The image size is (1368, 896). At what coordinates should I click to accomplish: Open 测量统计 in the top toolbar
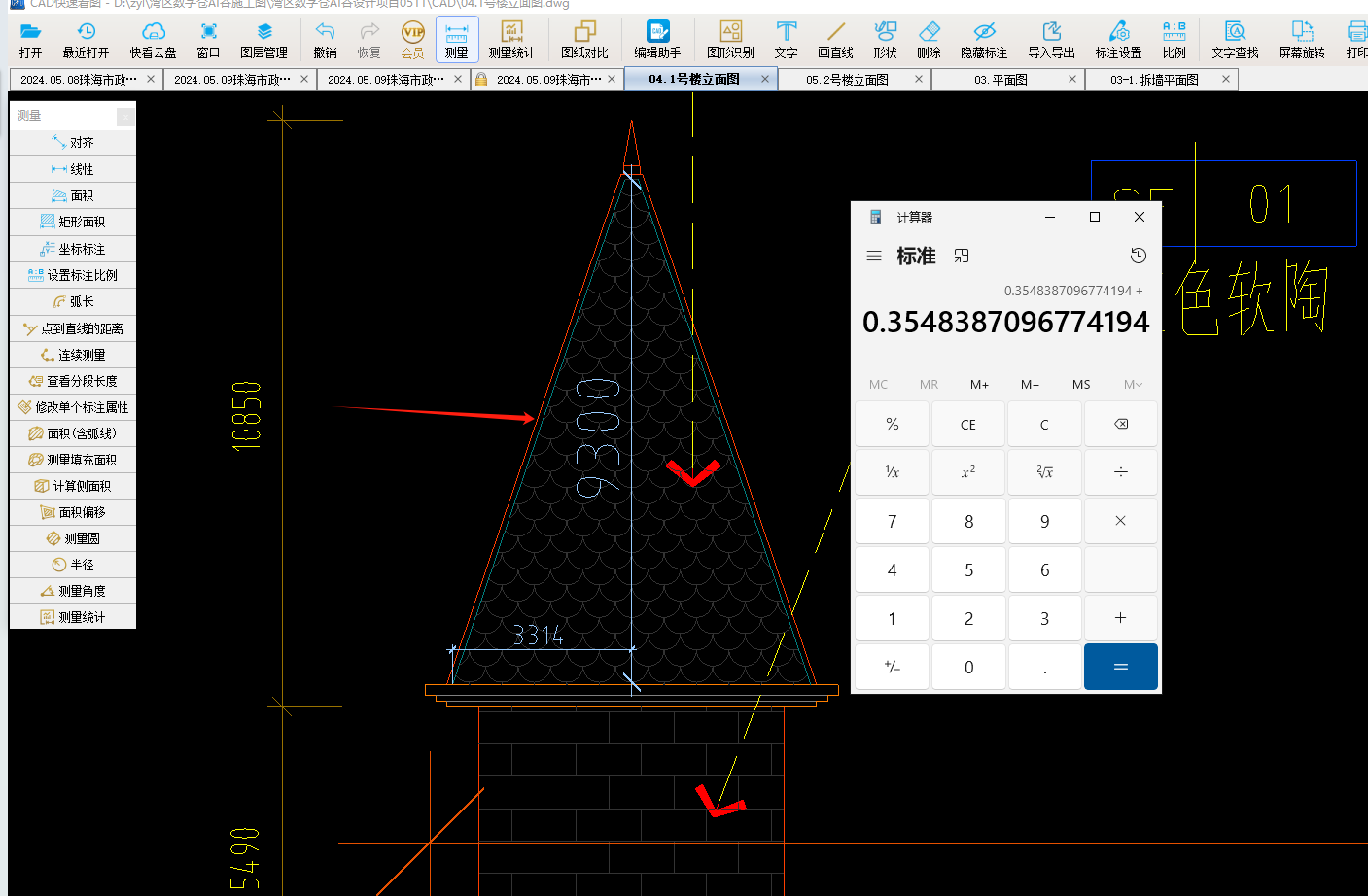pyautogui.click(x=511, y=41)
